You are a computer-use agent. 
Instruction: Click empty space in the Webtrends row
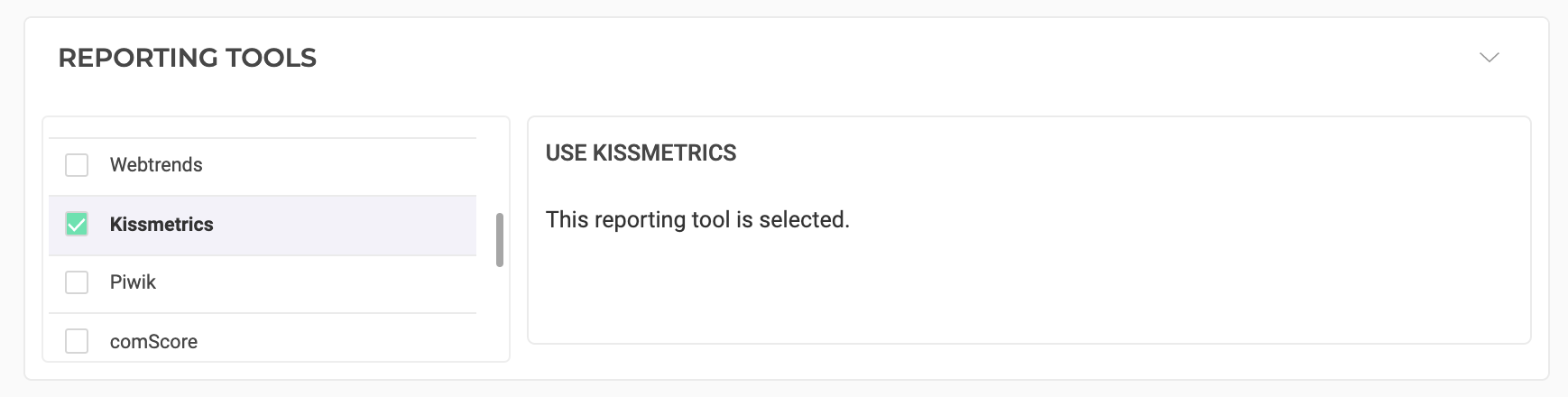point(352,165)
